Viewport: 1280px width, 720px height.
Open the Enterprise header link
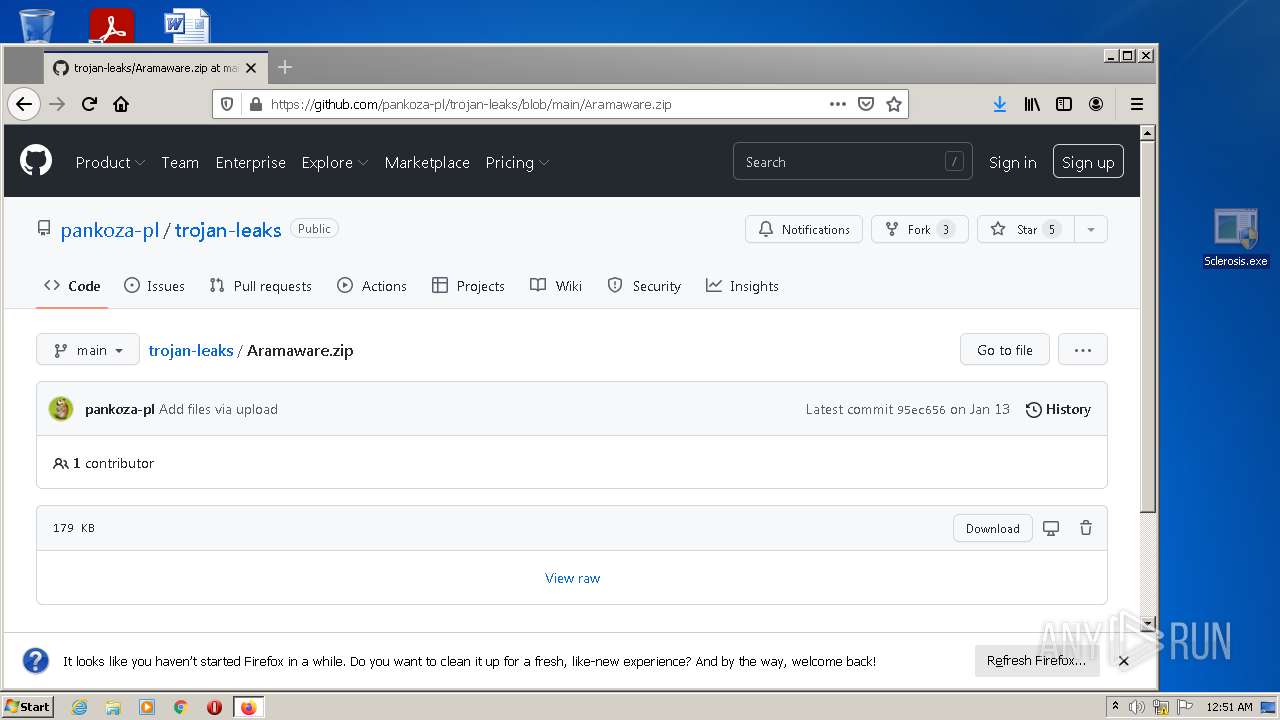tap(251, 162)
